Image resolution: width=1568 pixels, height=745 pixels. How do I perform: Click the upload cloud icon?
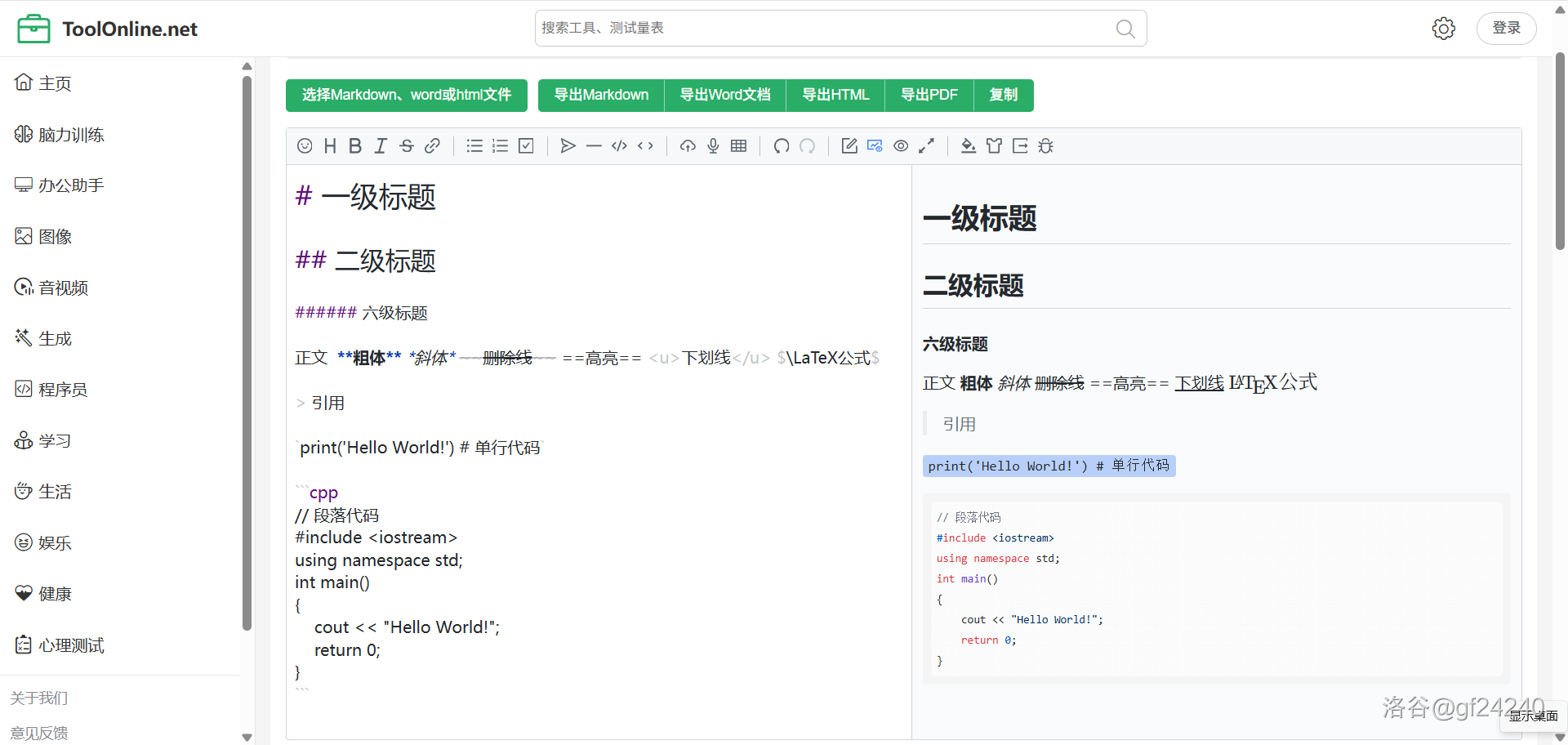pos(688,146)
